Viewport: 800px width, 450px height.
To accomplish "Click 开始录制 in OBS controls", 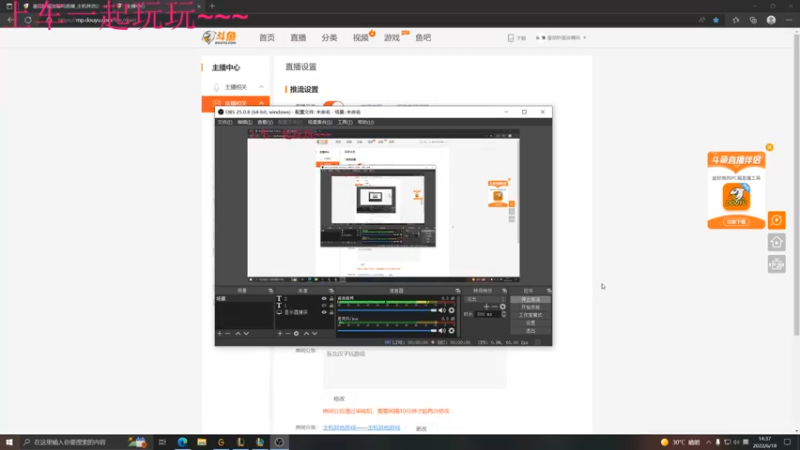I will pos(530,307).
